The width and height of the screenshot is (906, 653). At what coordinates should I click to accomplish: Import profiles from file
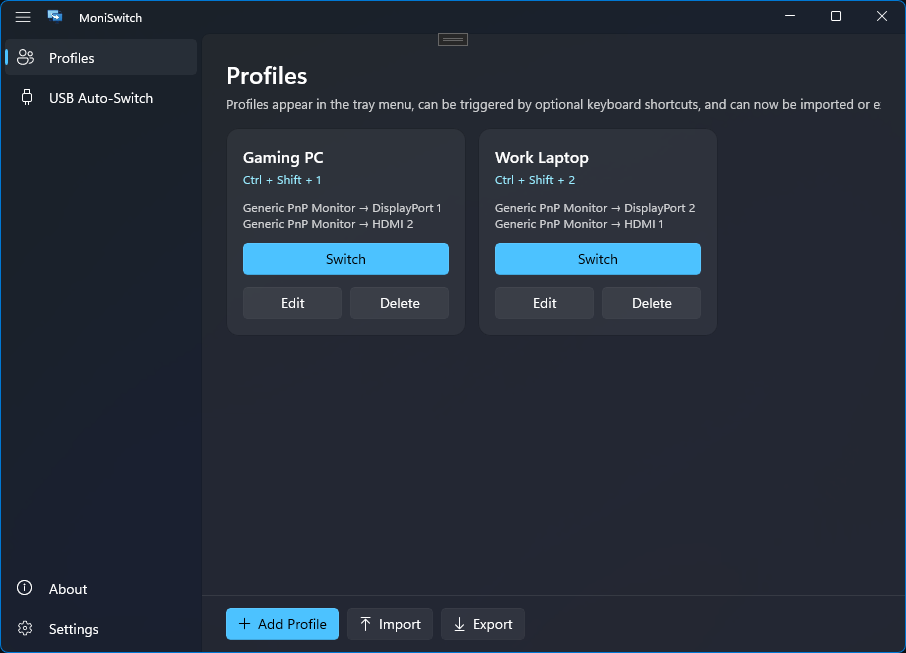[x=389, y=624]
